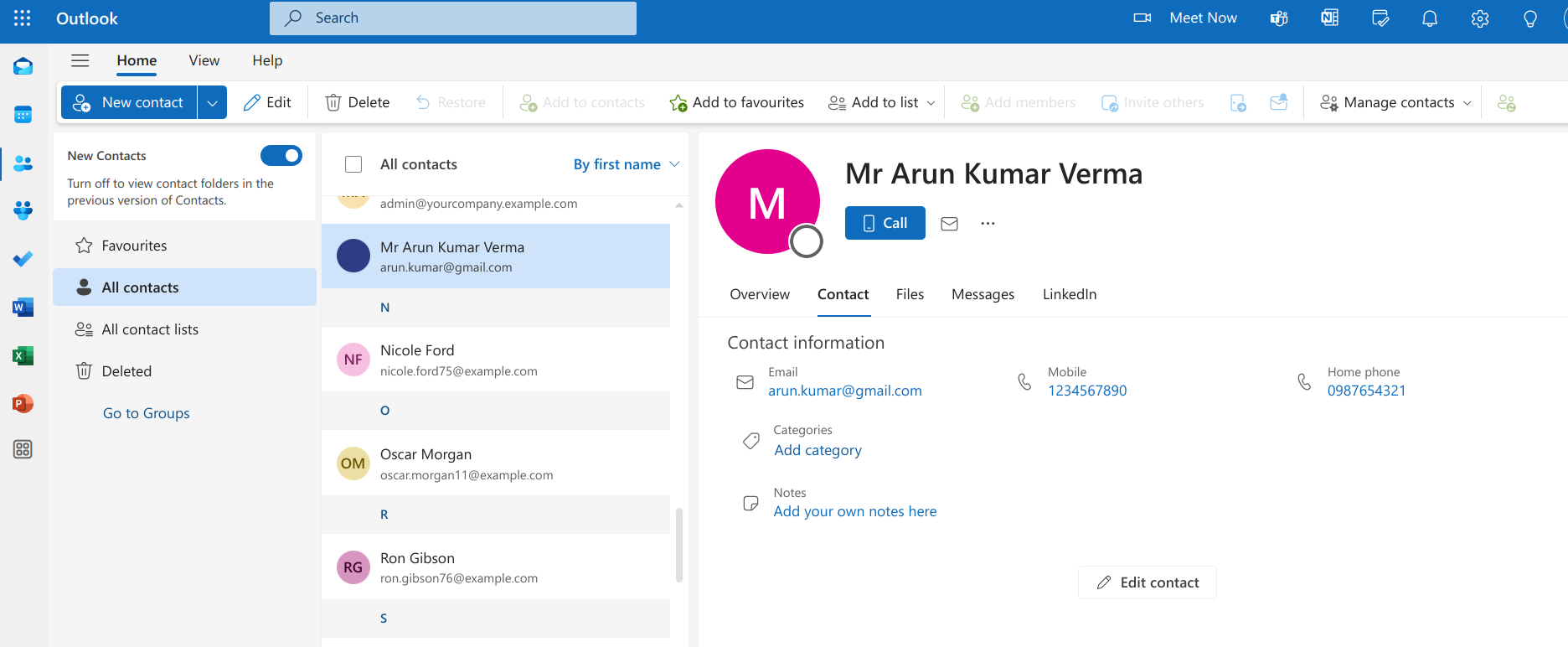Tick the All contacts select-all checkbox
Viewport: 1568px width, 647px height.
[353, 164]
